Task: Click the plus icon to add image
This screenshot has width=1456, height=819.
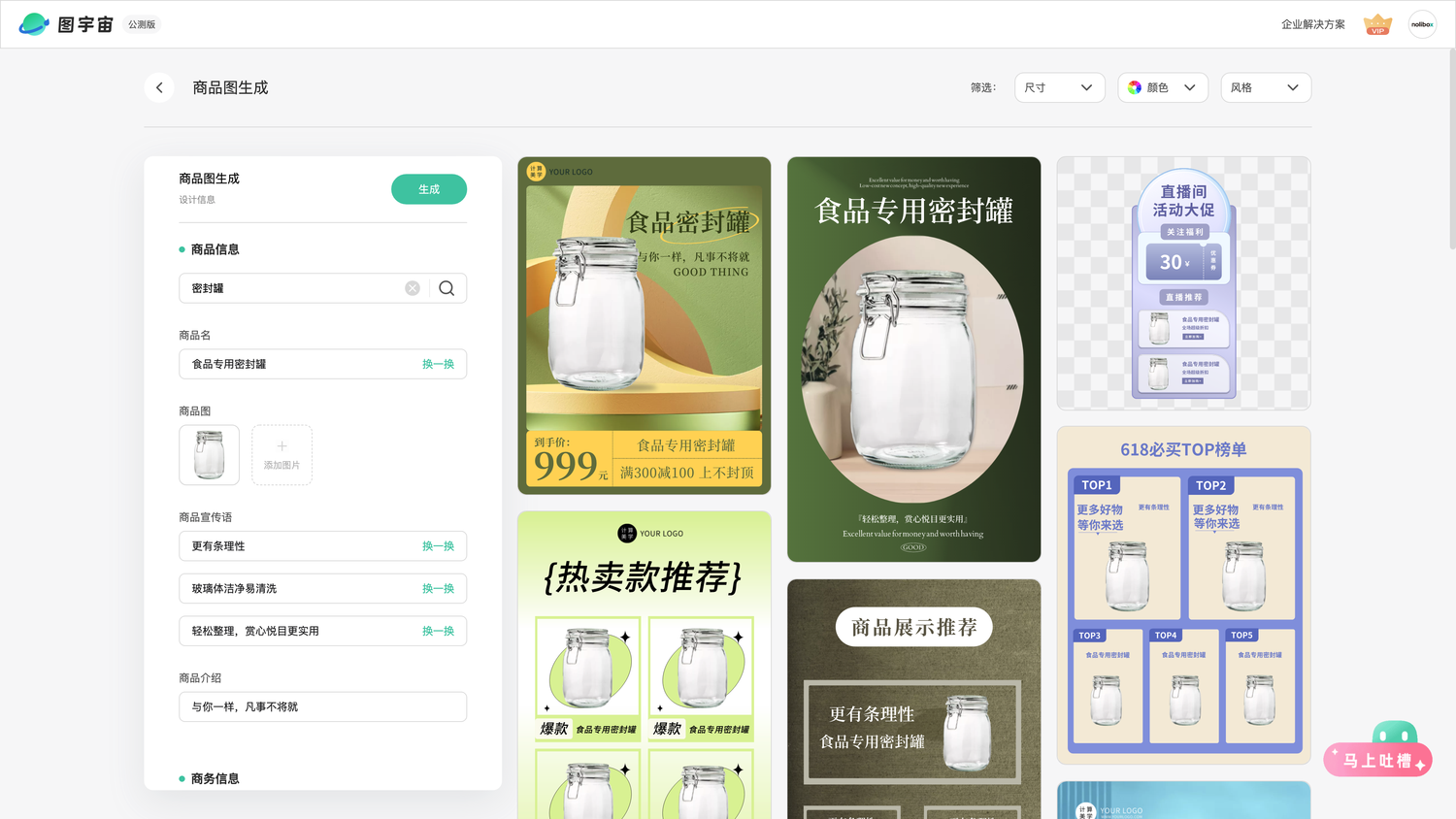Action: [x=281, y=446]
